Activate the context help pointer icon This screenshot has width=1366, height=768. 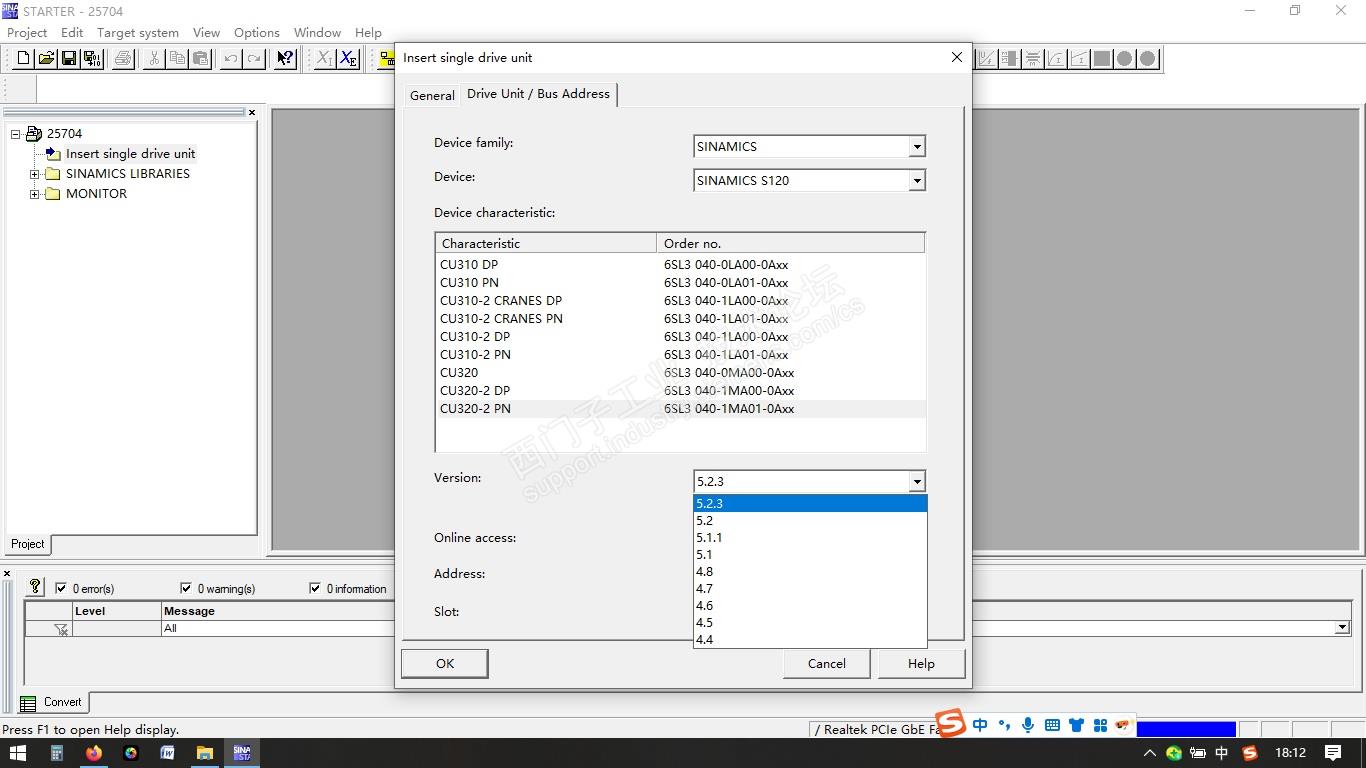[285, 59]
